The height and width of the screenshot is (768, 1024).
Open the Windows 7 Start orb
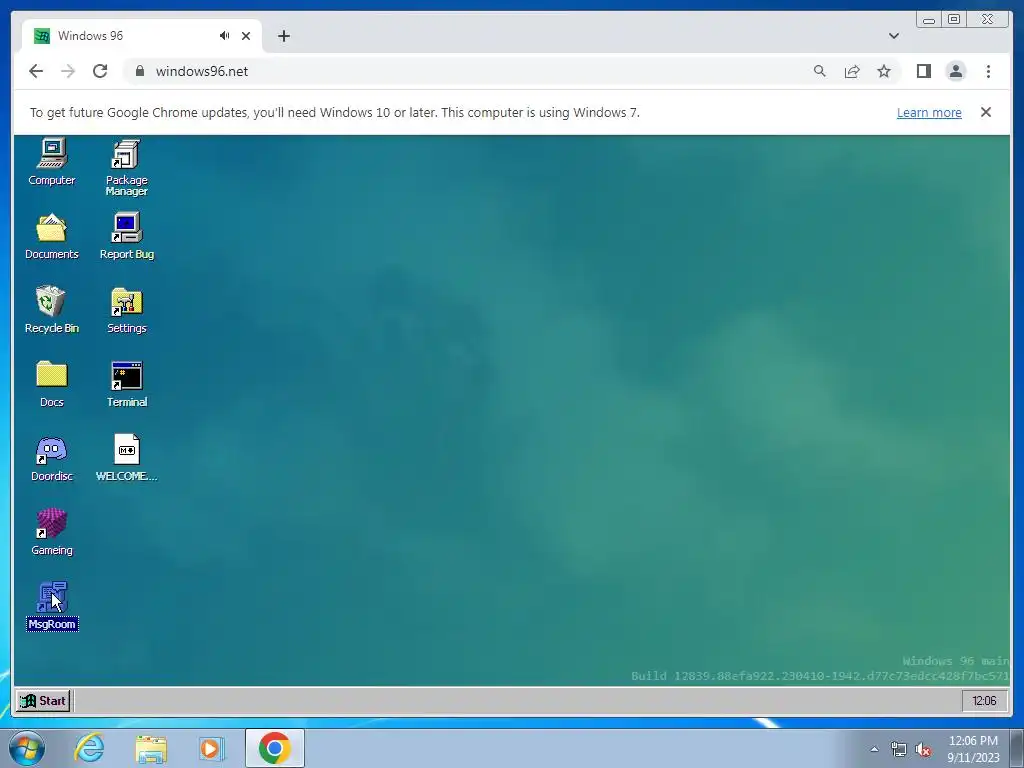click(x=26, y=748)
